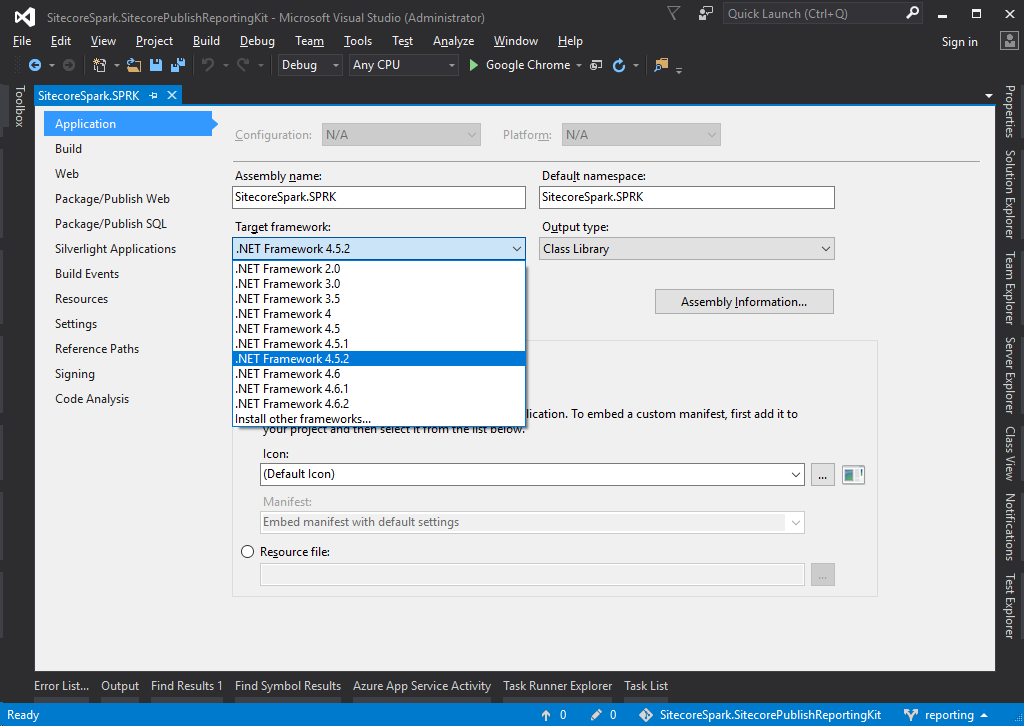This screenshot has width=1024, height=726.
Task: Click the Save single-disk icon
Action: 156,65
